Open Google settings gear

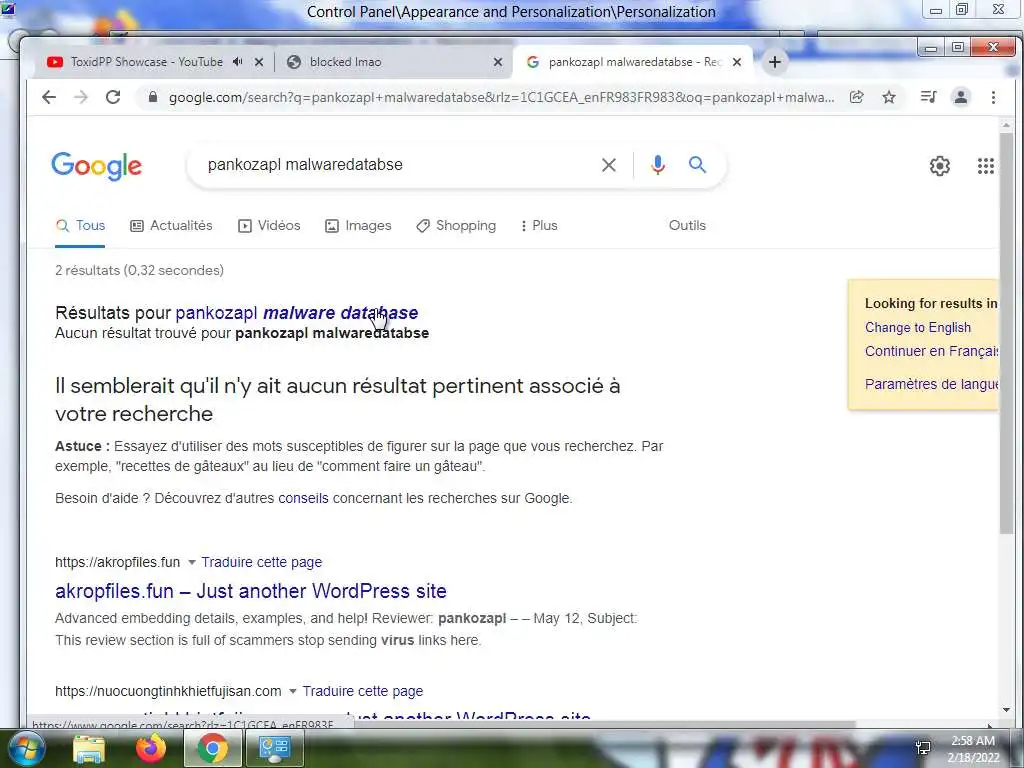pyautogui.click(x=940, y=166)
